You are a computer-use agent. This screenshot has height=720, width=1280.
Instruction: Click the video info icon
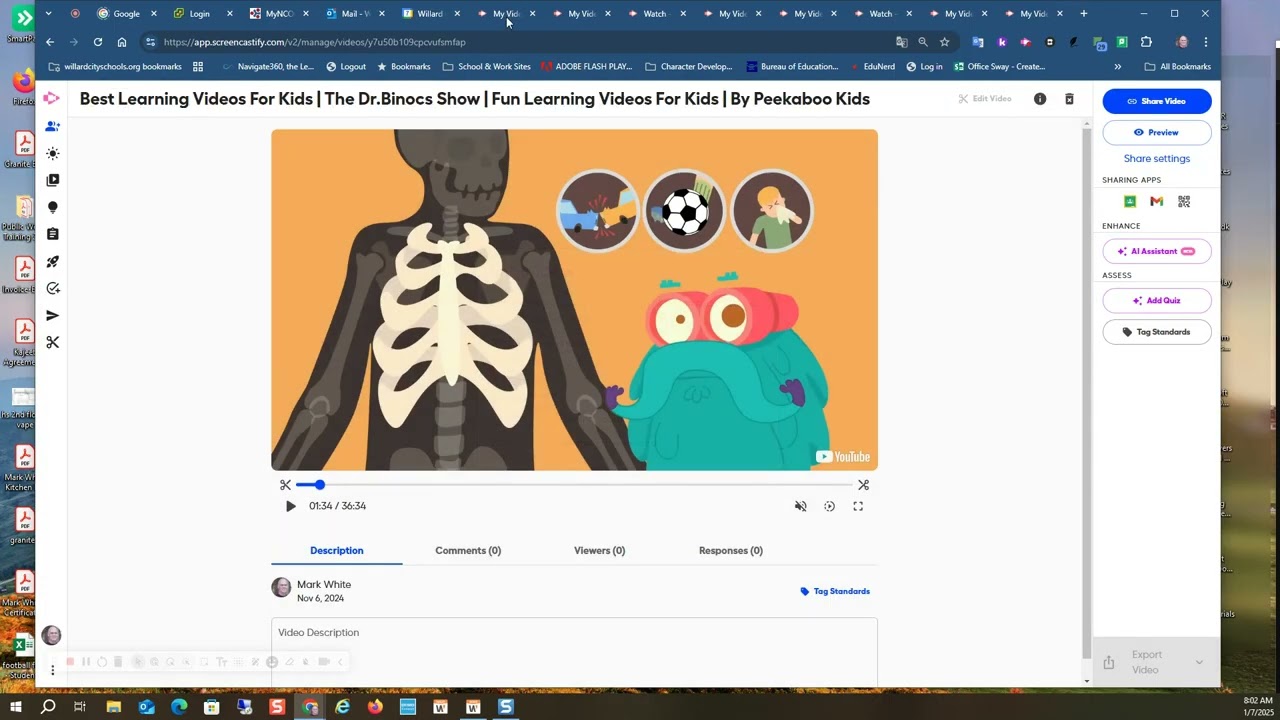(x=1040, y=99)
